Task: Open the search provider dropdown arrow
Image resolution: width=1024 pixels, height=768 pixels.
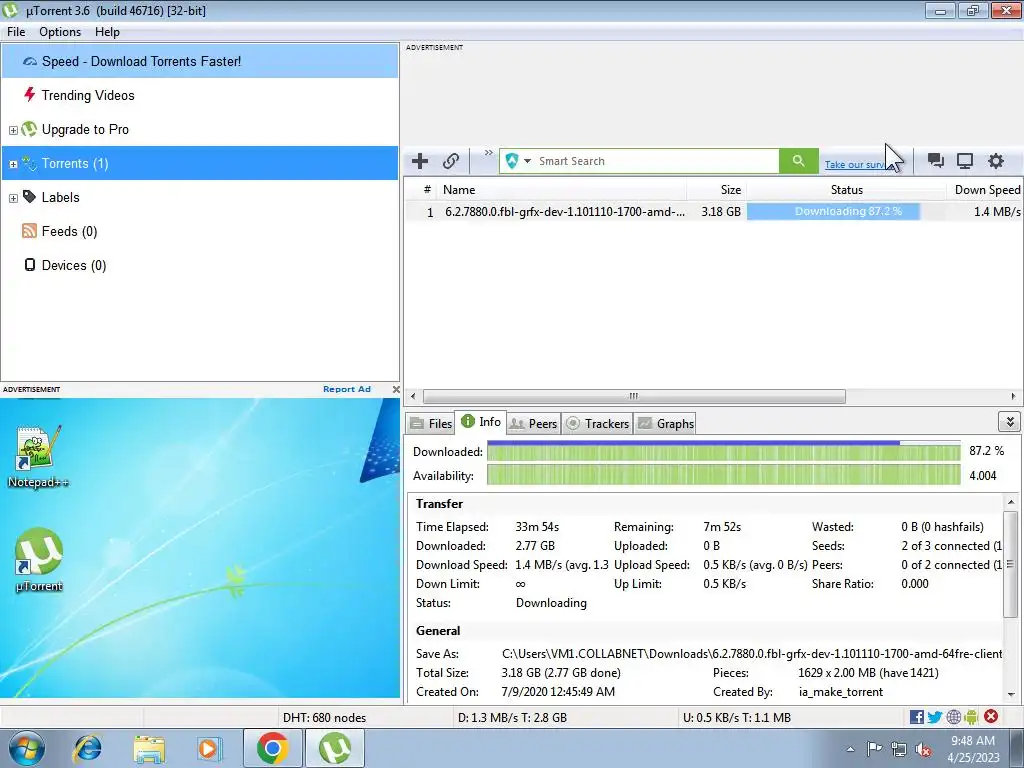Action: 527,161
